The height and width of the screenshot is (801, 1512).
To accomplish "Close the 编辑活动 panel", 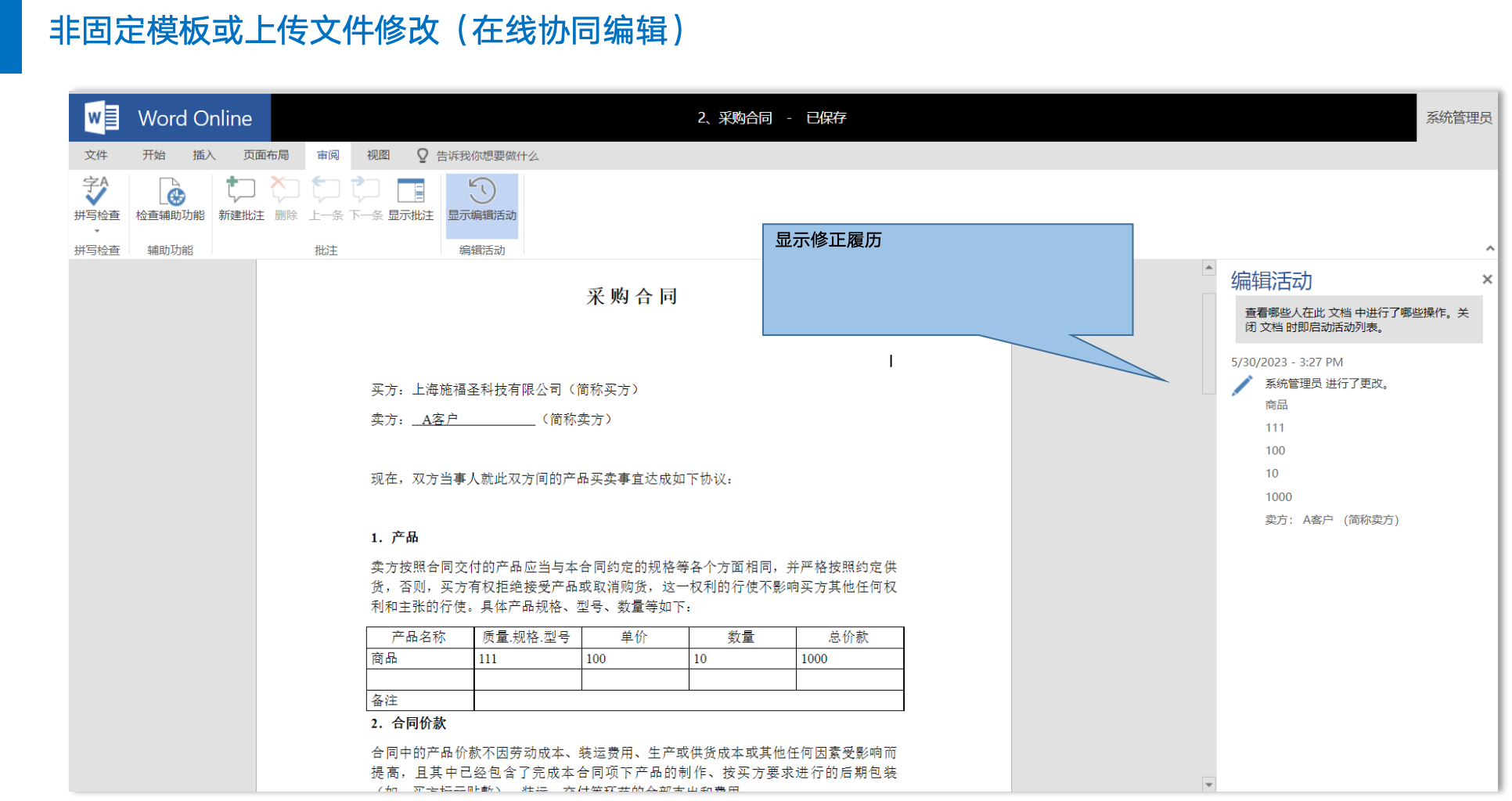I will (x=1487, y=280).
